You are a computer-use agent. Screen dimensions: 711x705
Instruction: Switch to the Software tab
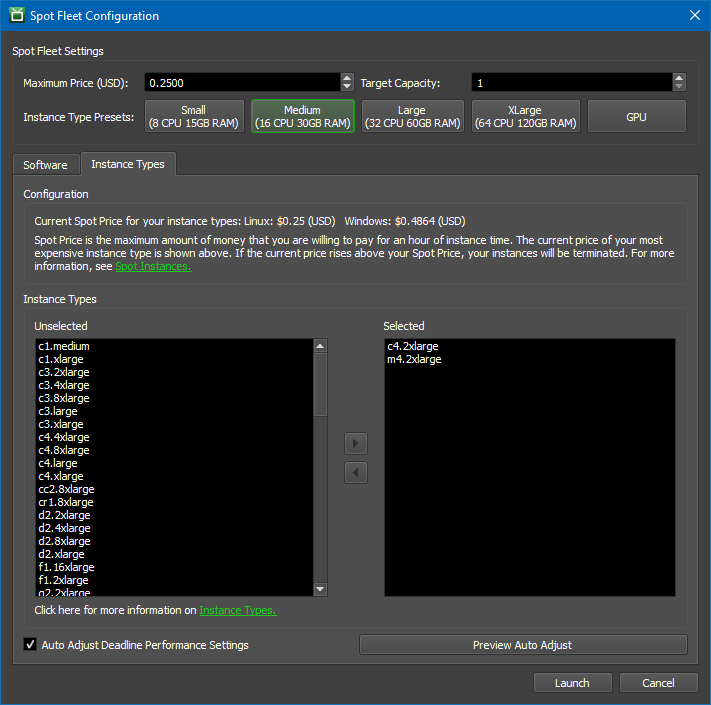pyautogui.click(x=45, y=165)
